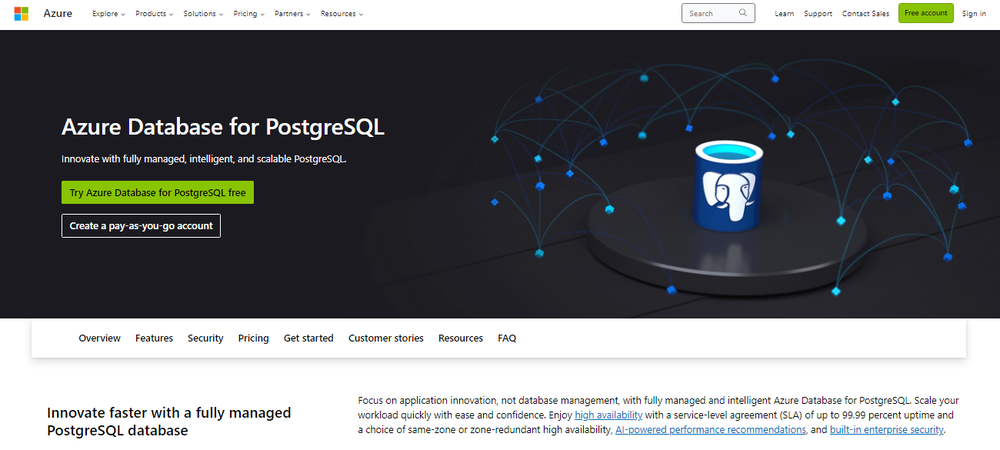Click the Sign in link
The height and width of the screenshot is (450, 1000).
(x=974, y=13)
